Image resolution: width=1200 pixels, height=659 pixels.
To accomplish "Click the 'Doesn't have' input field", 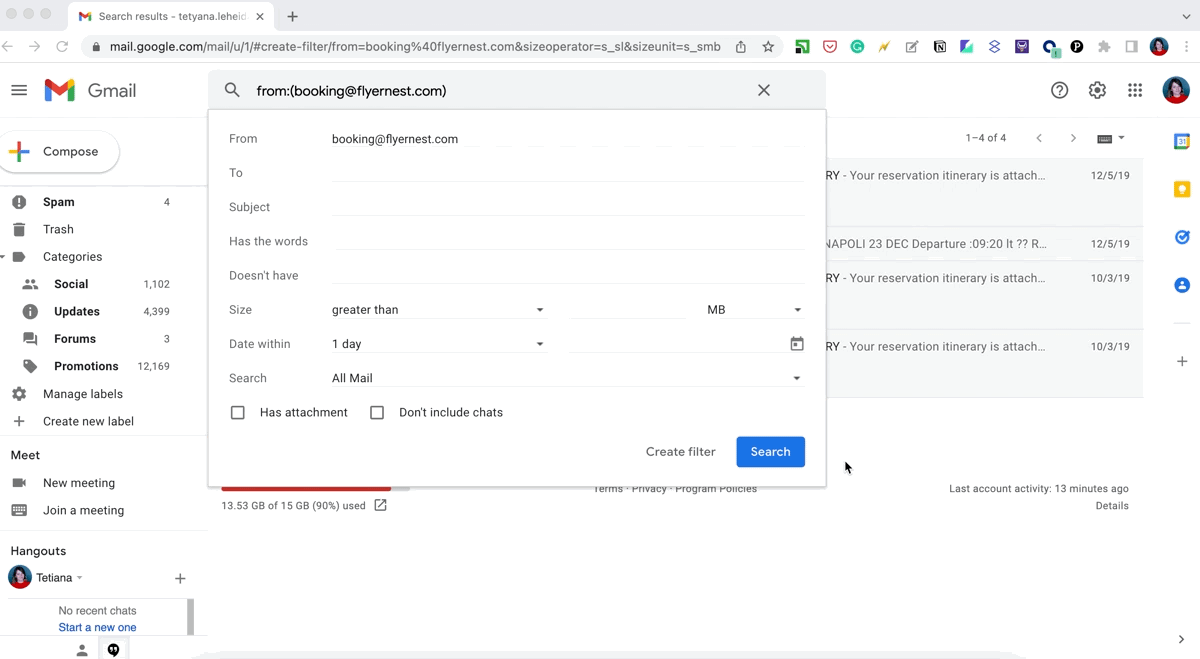I will click(x=568, y=275).
